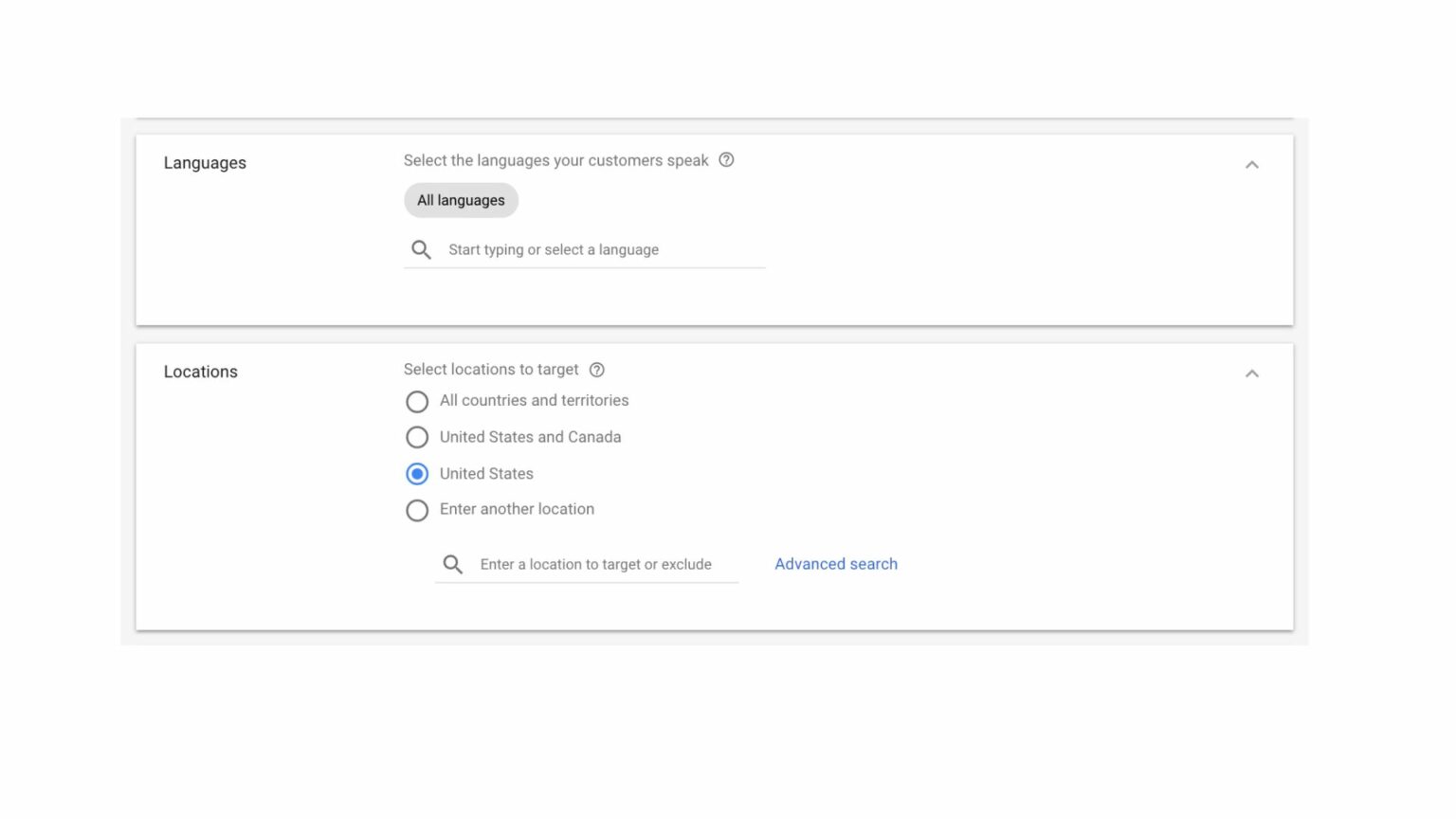1456x819 pixels.
Task: Choose United States and Canada option
Action: click(417, 437)
